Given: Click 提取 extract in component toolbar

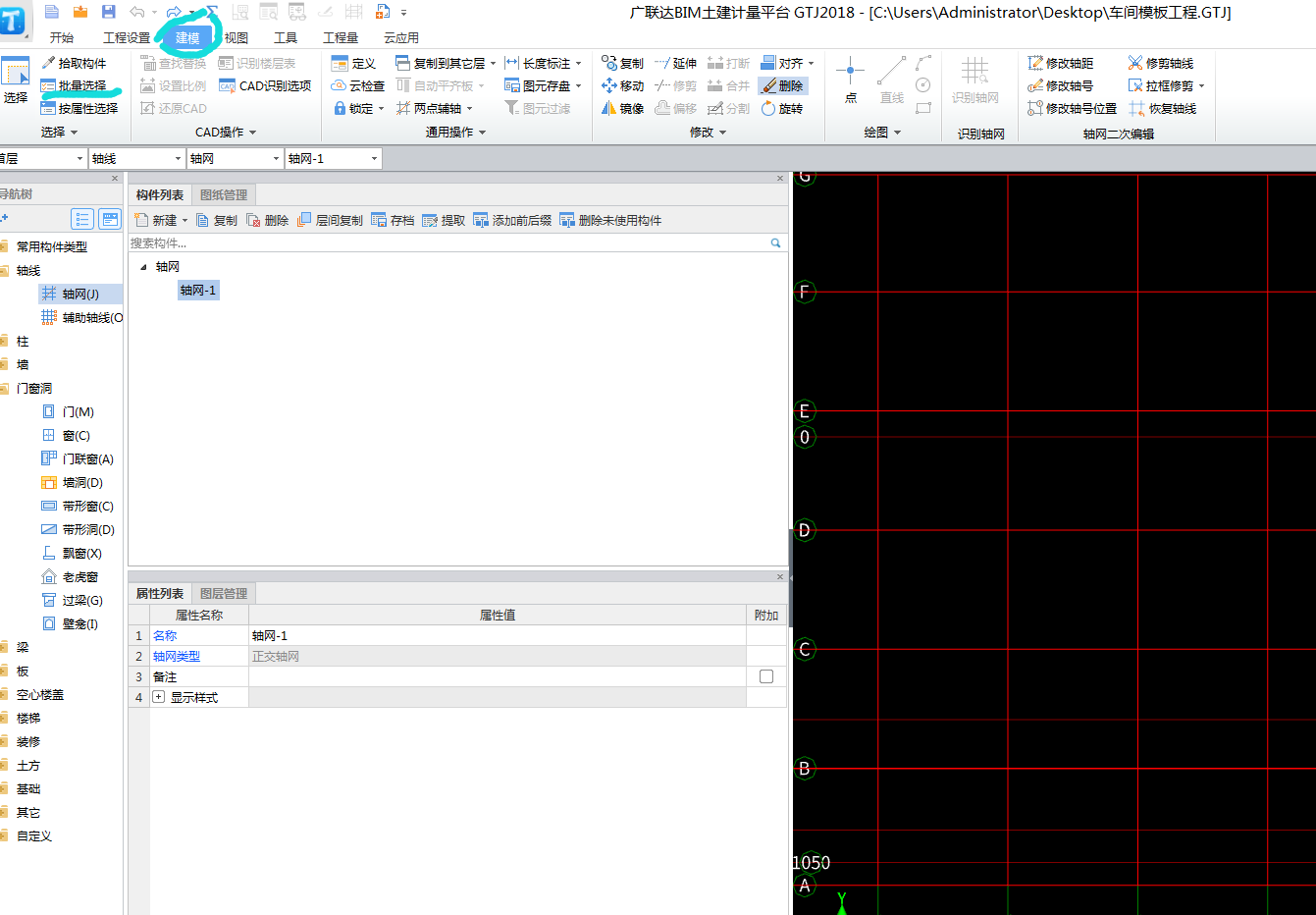Looking at the screenshot, I should [x=444, y=220].
